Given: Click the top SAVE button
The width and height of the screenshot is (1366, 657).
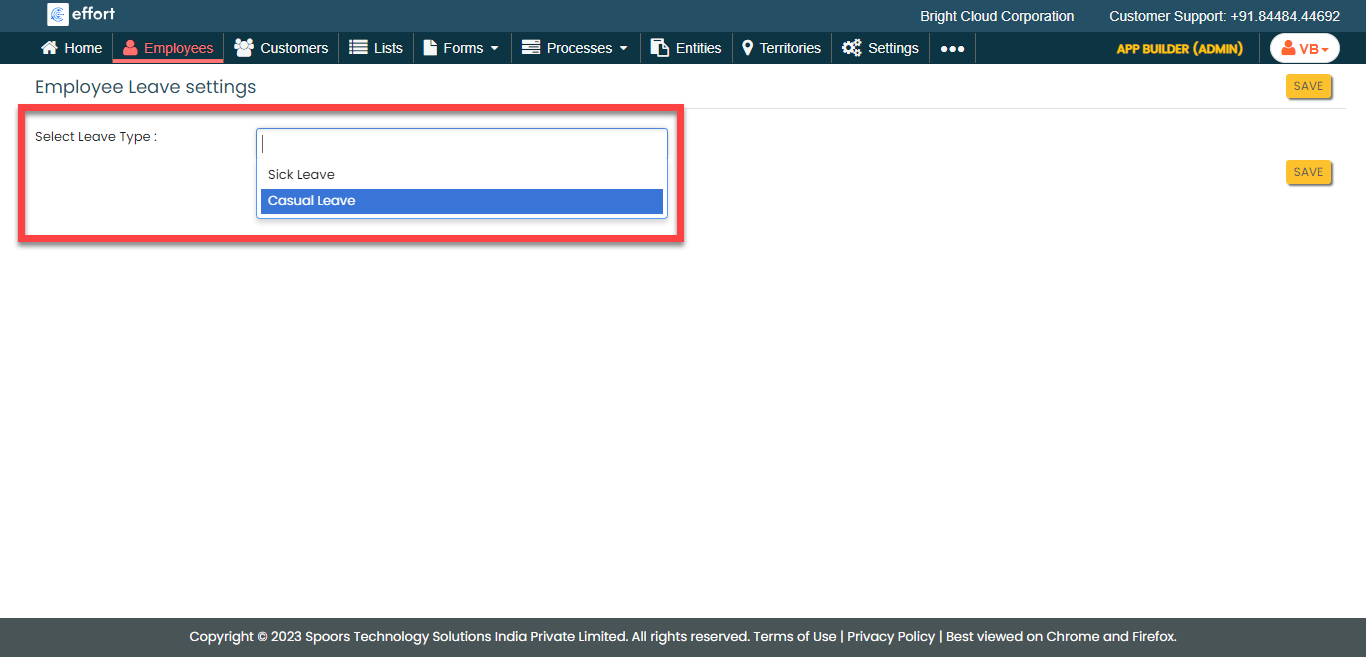Looking at the screenshot, I should (x=1308, y=87).
